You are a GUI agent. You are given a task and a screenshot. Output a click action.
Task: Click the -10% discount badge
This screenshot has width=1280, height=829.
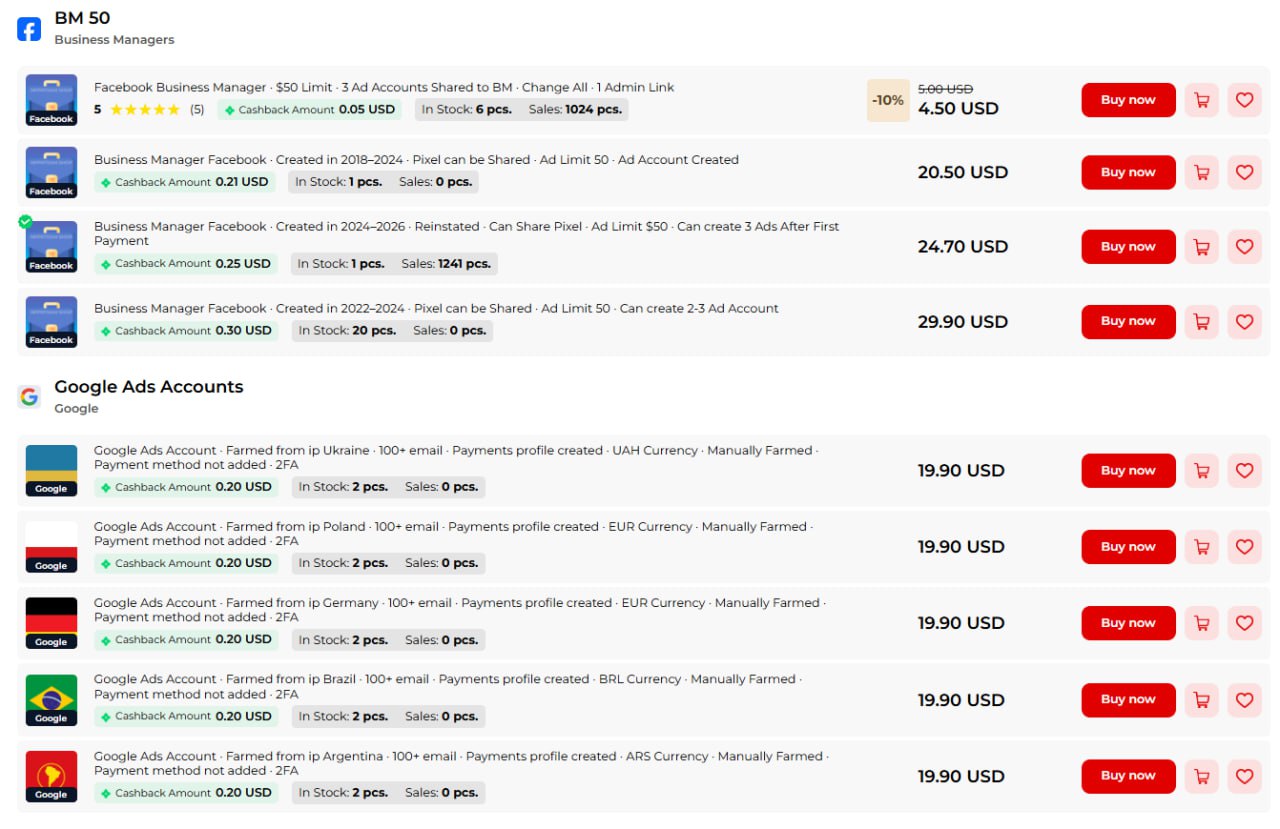pos(887,100)
